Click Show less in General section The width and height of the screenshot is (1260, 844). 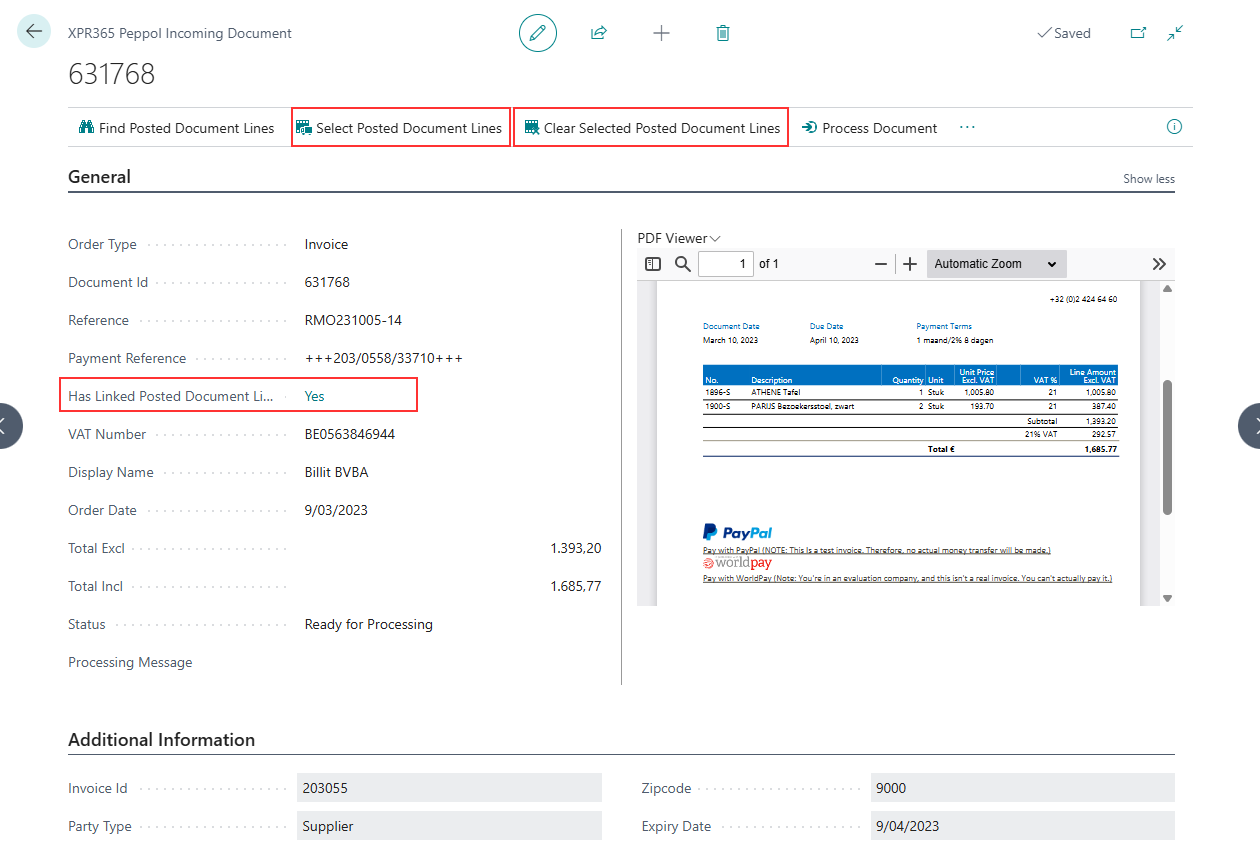(1149, 179)
